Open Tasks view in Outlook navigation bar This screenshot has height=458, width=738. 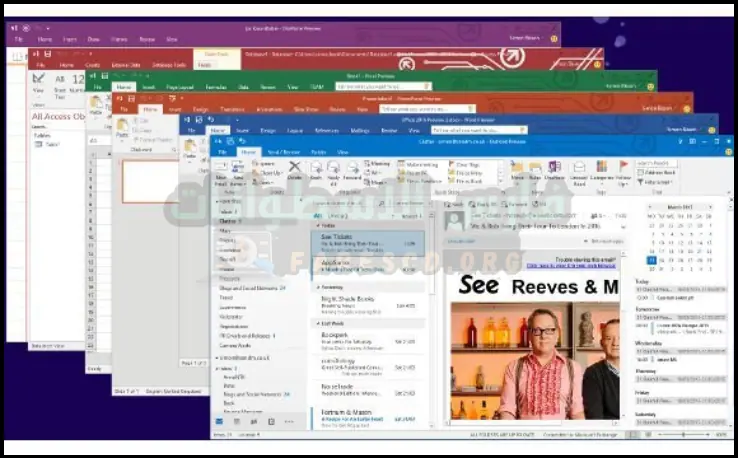272,421
